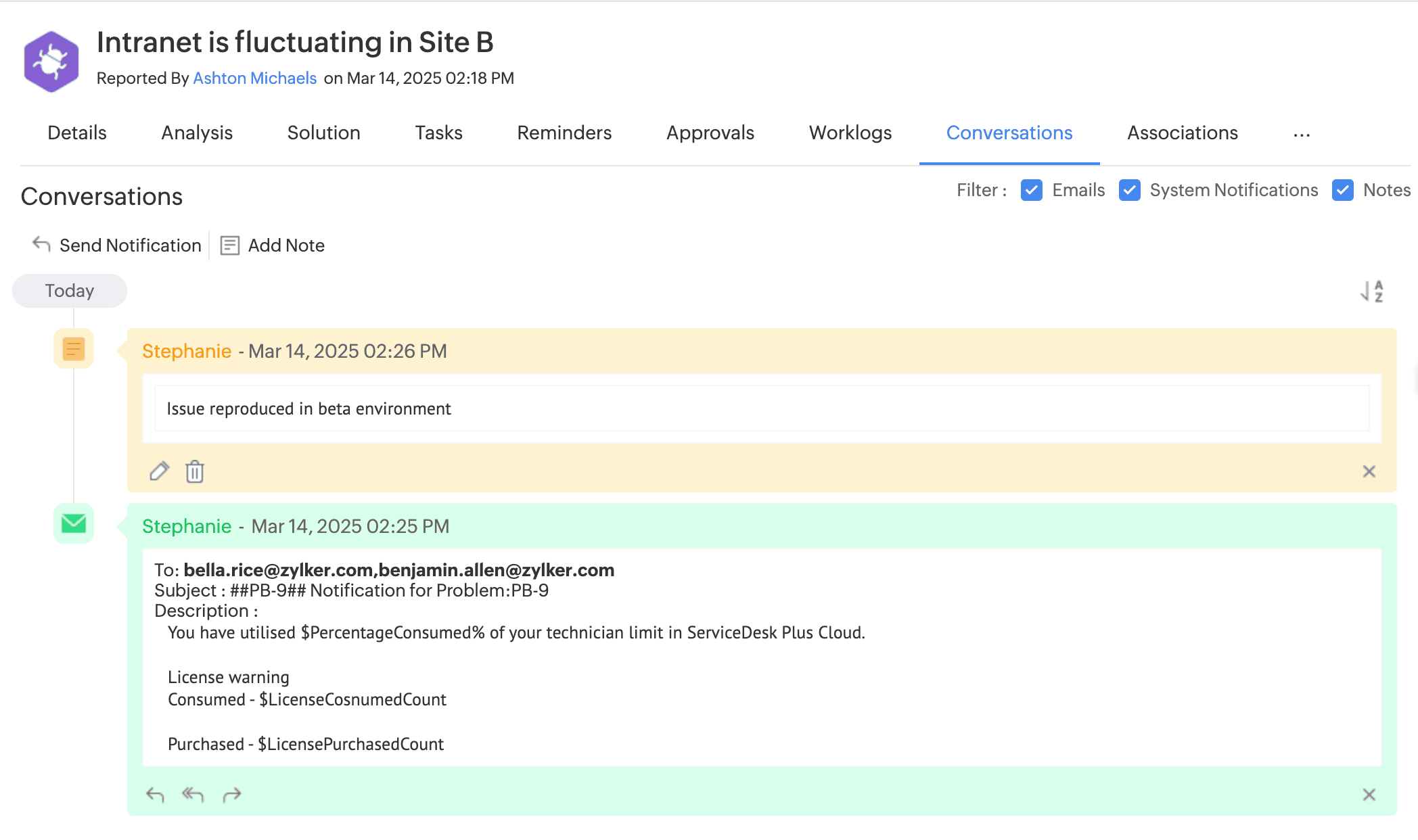Collapse the email conversation with X
Screen dimensions: 1418x840
point(1369,795)
